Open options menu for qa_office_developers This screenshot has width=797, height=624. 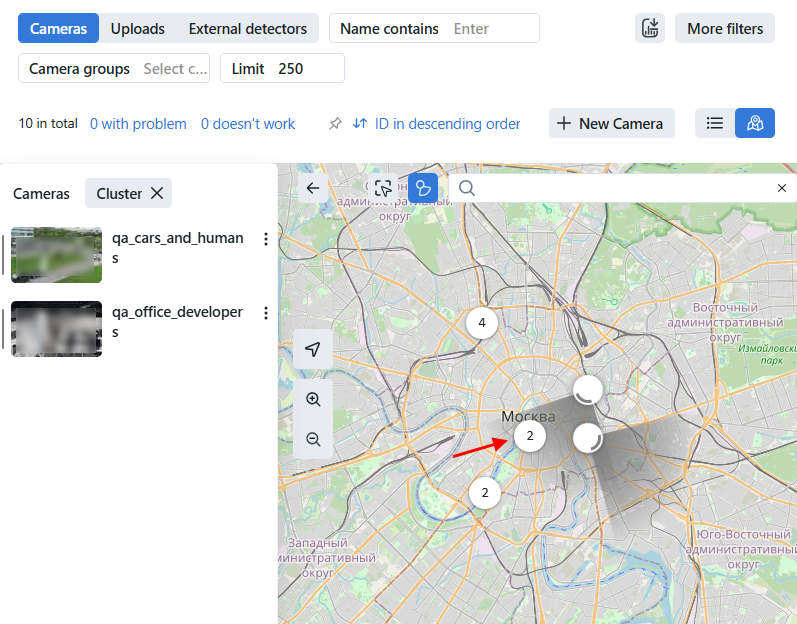point(265,313)
